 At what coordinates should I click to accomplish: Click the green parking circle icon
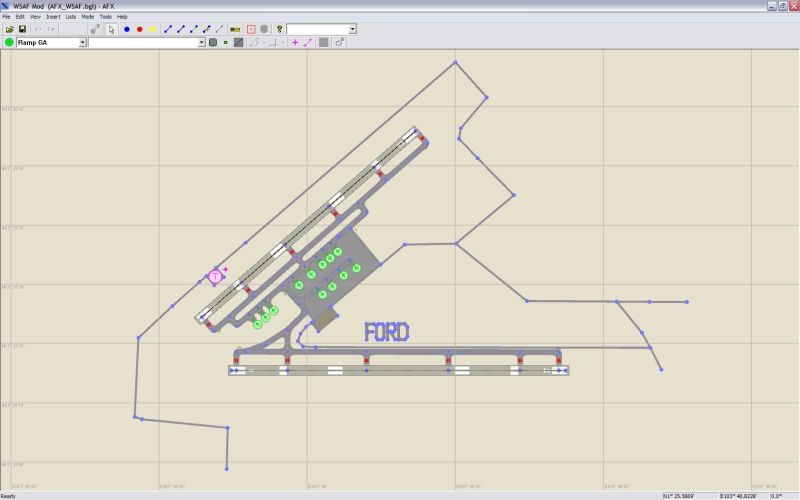[9, 42]
